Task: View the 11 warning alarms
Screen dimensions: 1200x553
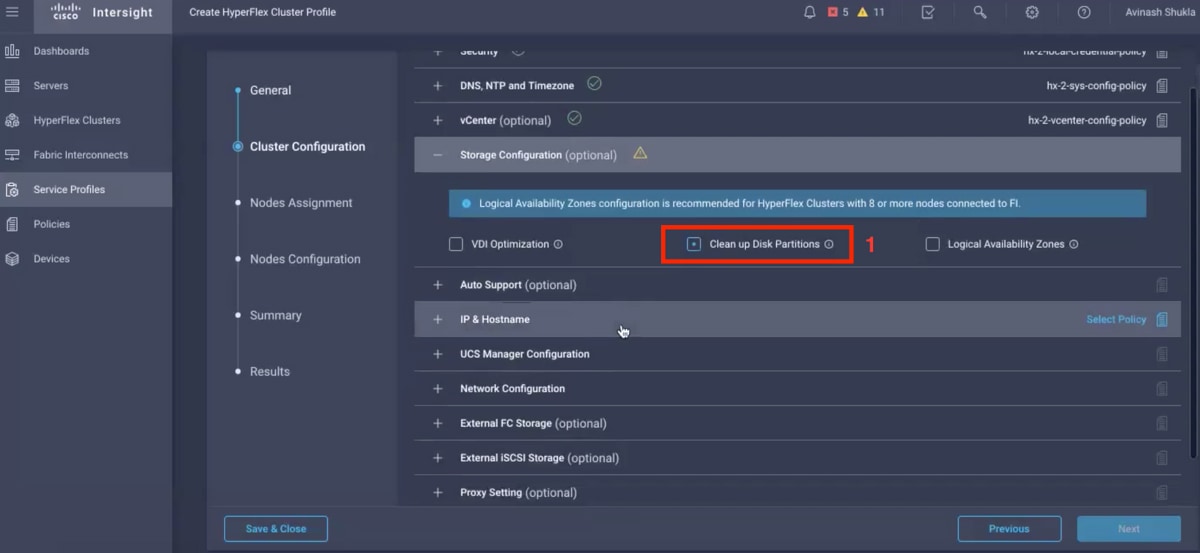Action: 870,12
